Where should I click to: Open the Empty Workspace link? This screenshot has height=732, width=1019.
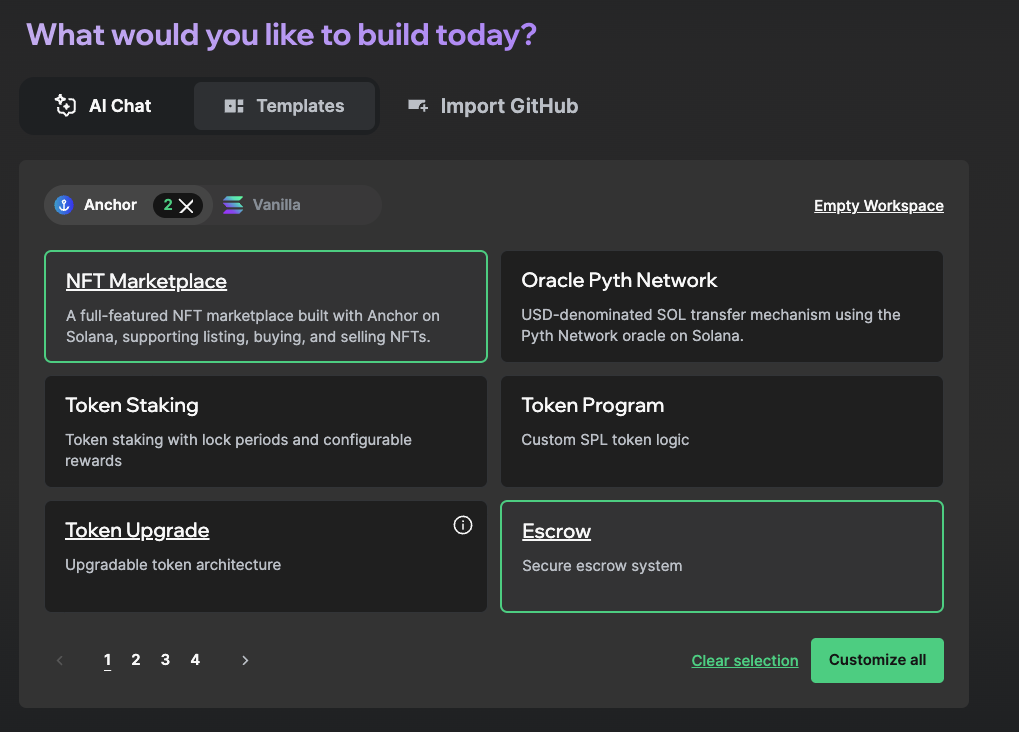tap(878, 206)
